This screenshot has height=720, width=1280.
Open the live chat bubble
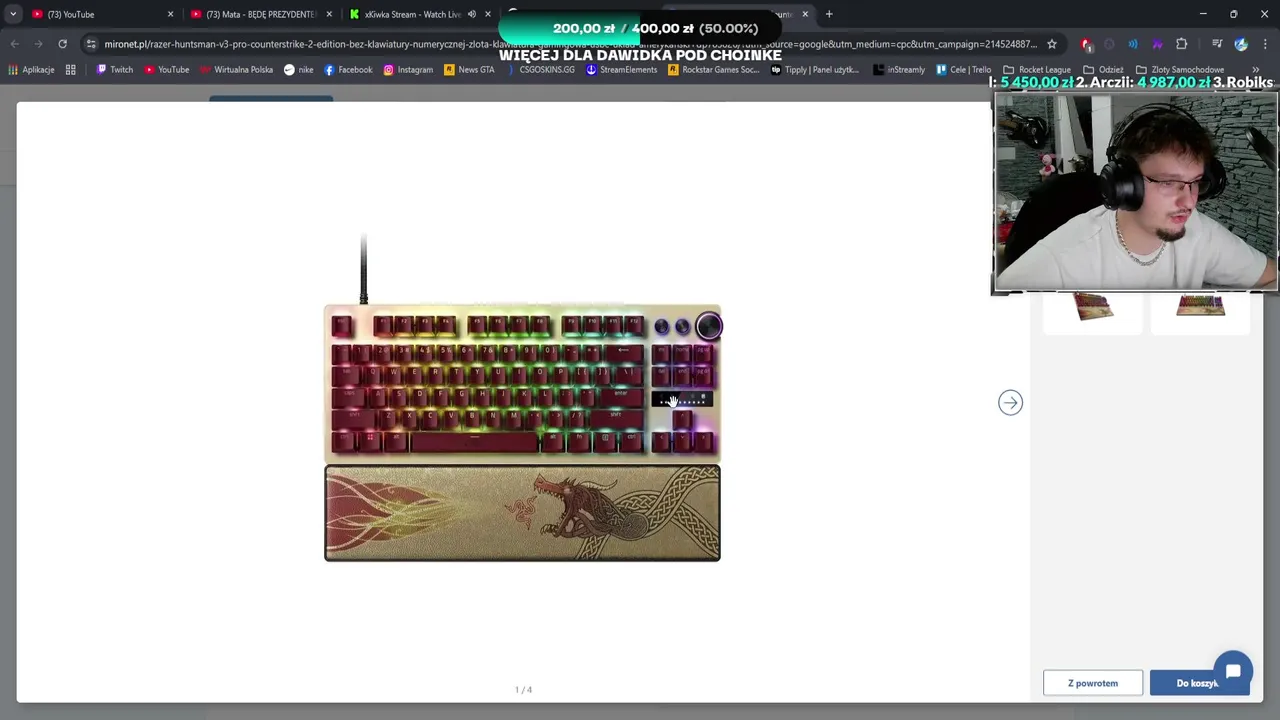[x=1233, y=671]
